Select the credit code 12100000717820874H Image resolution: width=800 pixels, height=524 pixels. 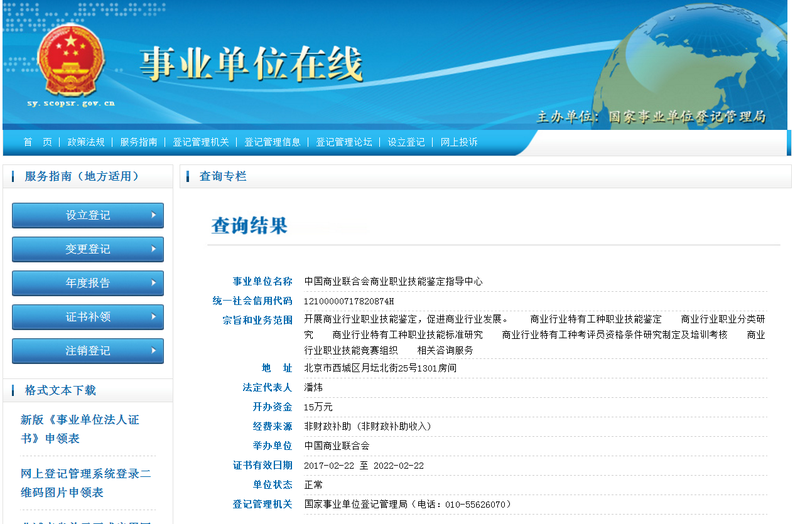348,301
